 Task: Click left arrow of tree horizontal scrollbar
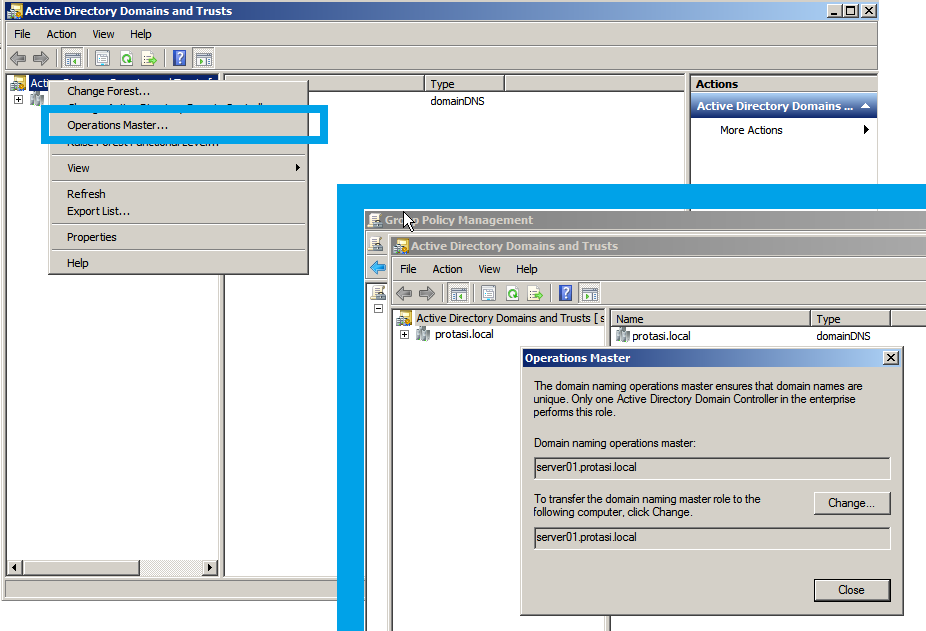click(x=15, y=568)
